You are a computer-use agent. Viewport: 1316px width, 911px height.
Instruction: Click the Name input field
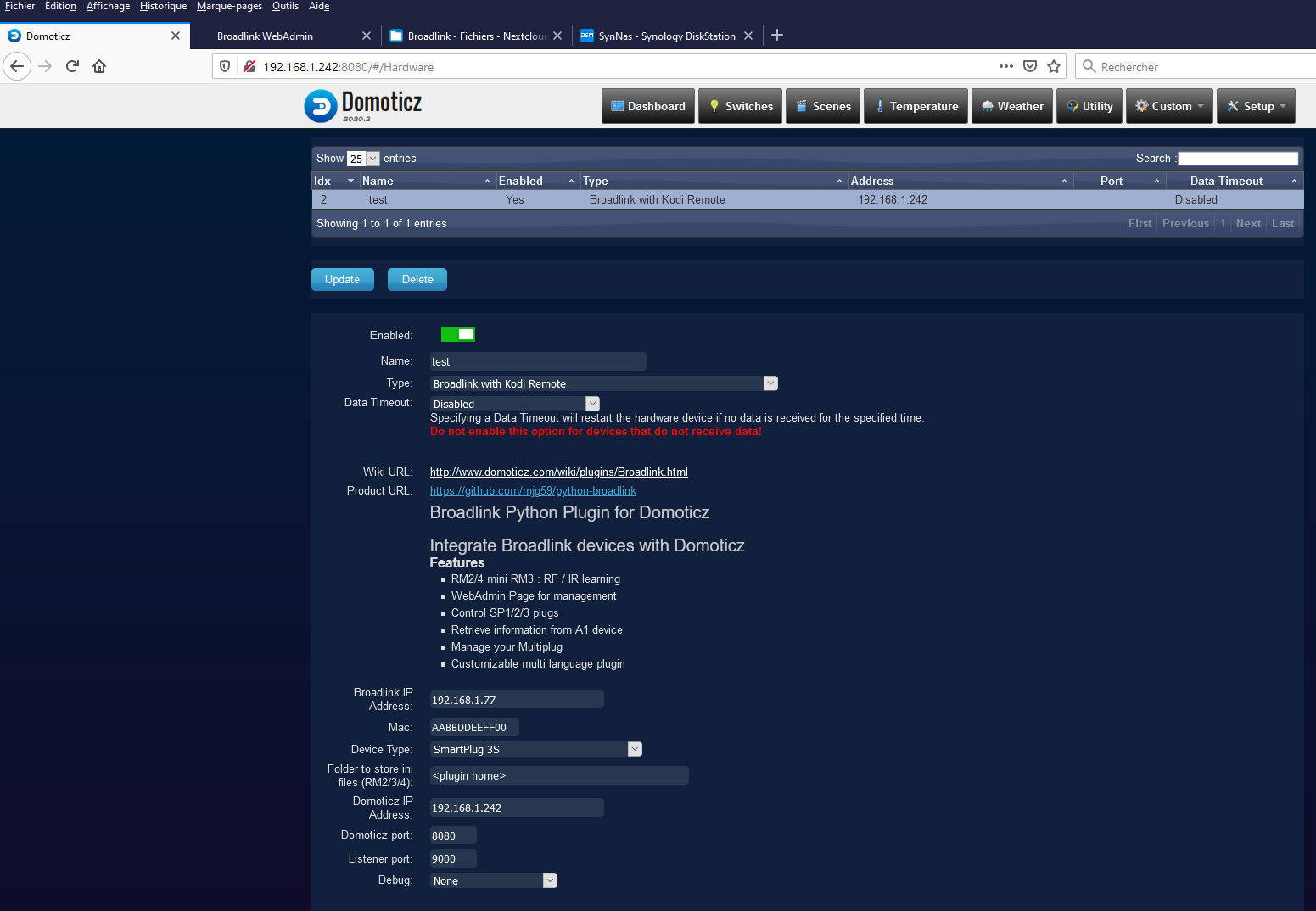click(x=538, y=361)
